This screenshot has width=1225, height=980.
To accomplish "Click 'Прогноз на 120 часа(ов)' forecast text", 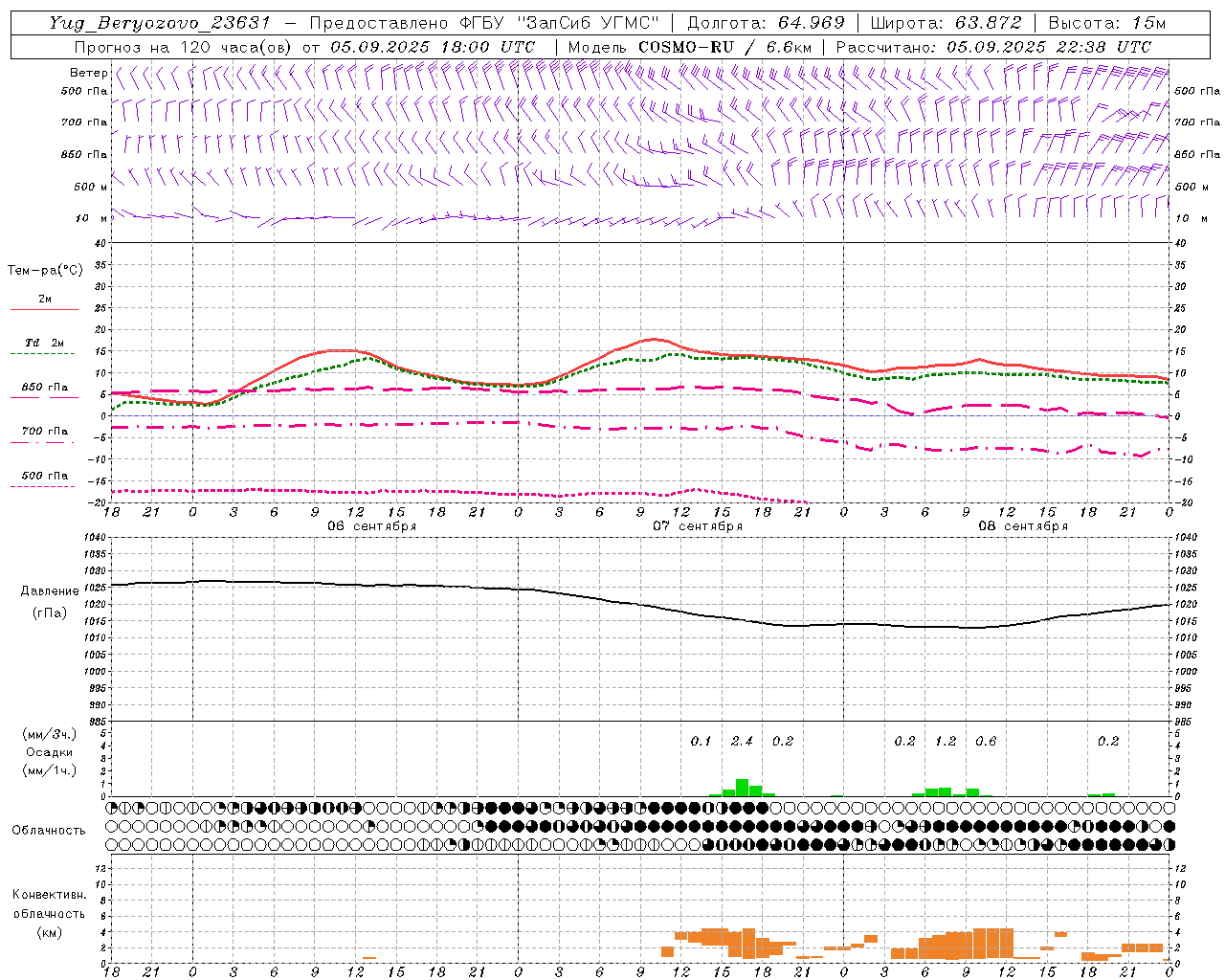I will point(186,47).
